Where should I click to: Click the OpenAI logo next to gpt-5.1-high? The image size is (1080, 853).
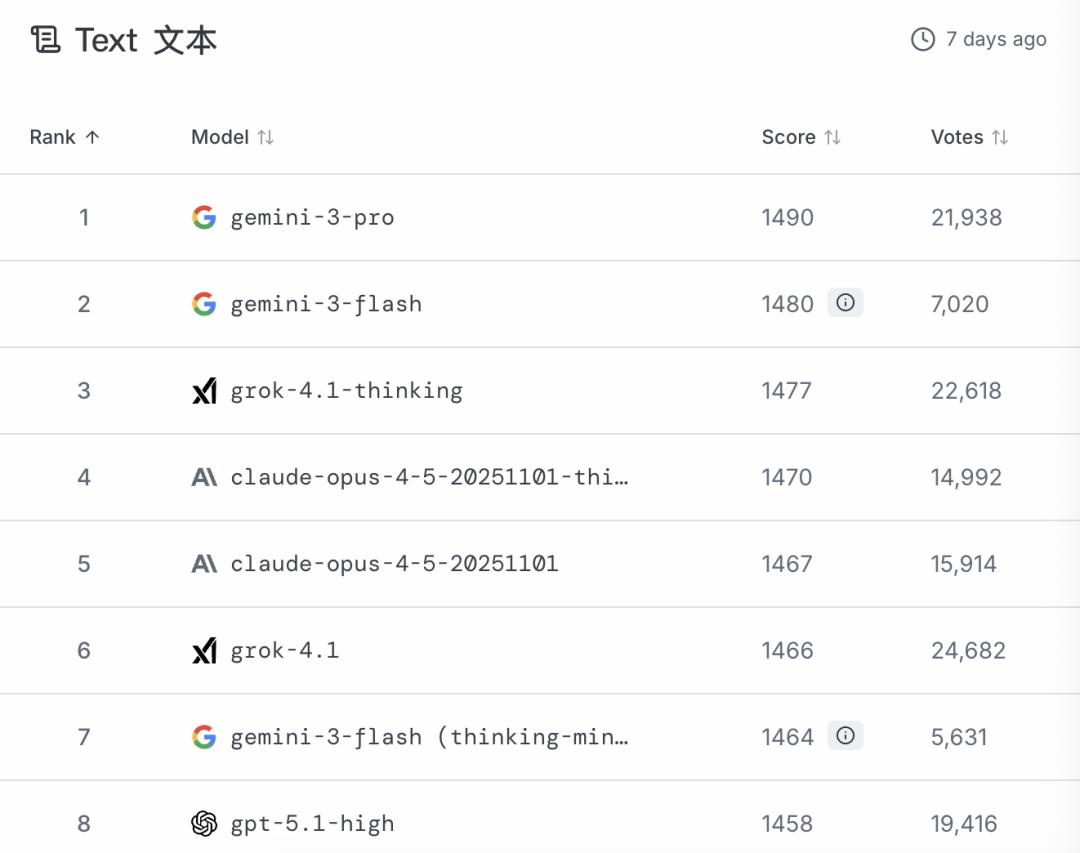(x=204, y=824)
